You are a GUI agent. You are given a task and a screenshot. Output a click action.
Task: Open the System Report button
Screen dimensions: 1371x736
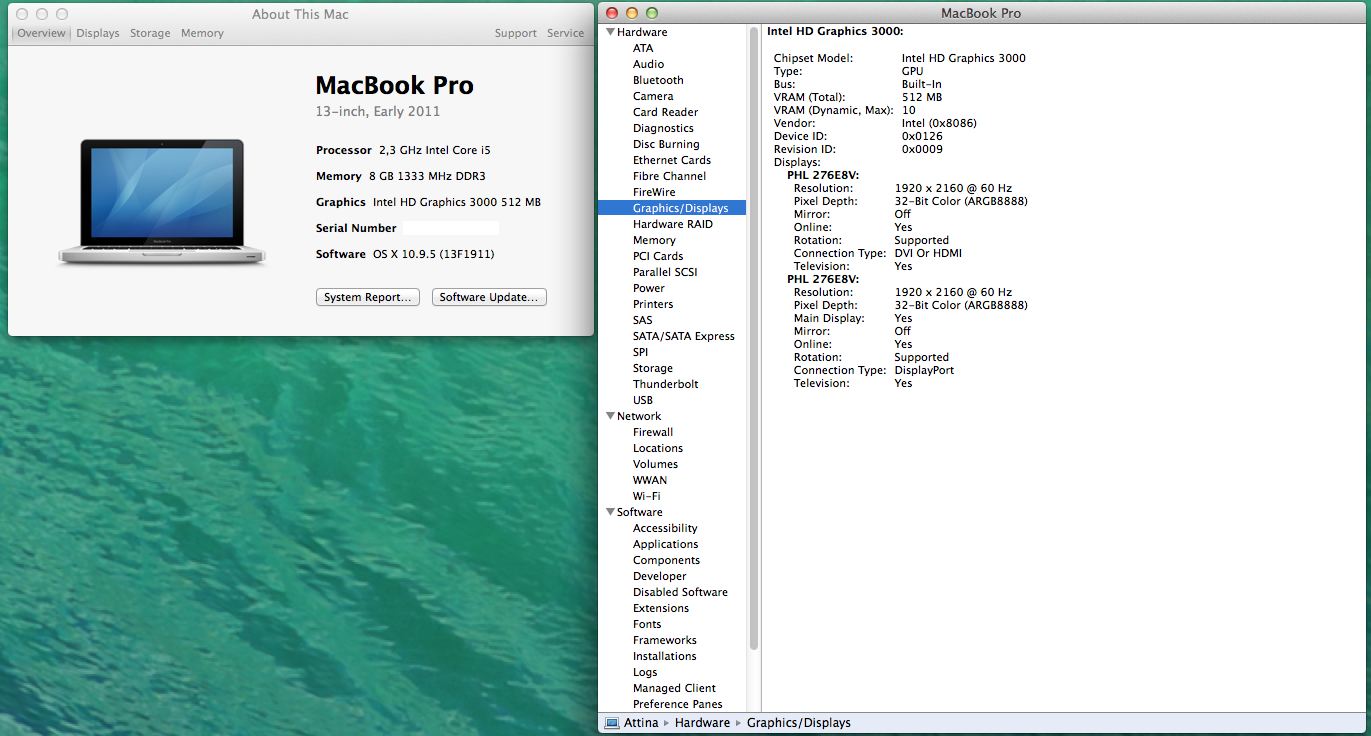point(367,297)
